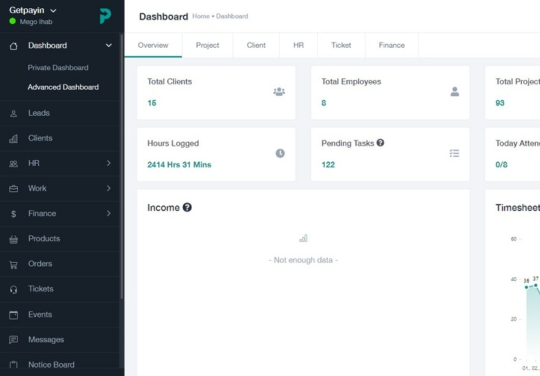Click the Events calendar icon
Image resolution: width=540 pixels, height=376 pixels.
tap(13, 315)
